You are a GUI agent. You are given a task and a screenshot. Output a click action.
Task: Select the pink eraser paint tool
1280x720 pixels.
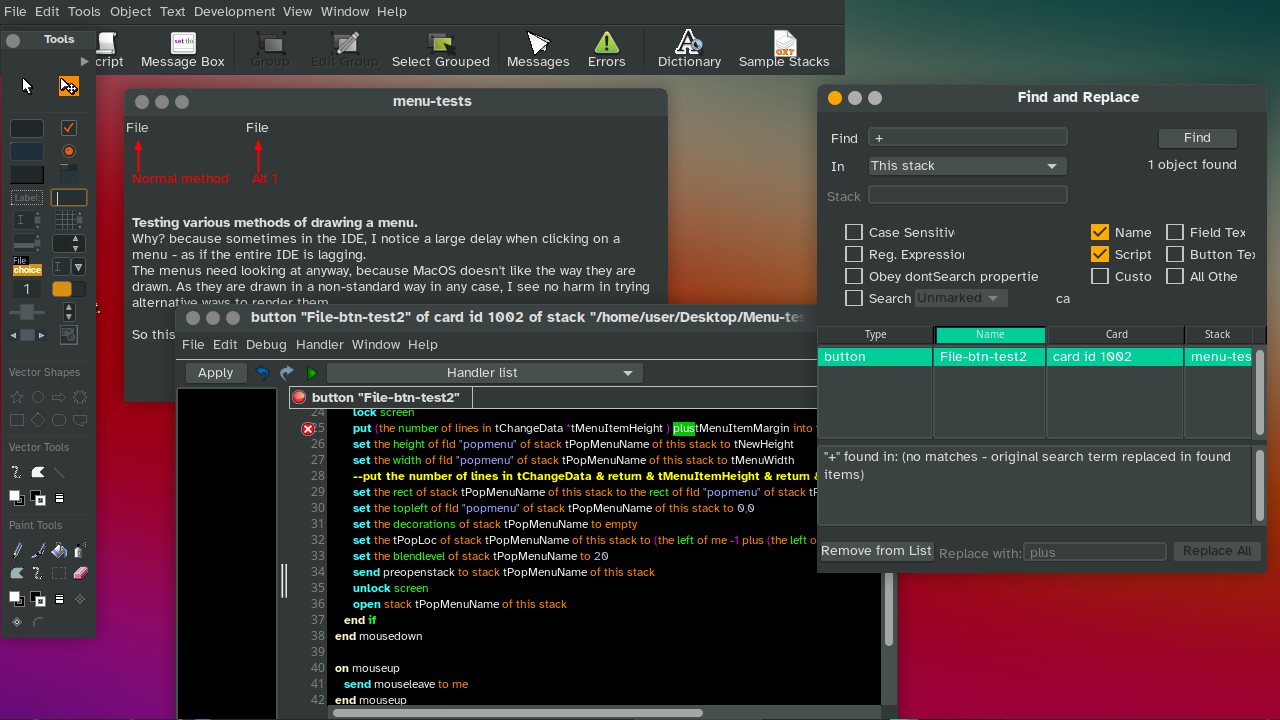(x=81, y=573)
